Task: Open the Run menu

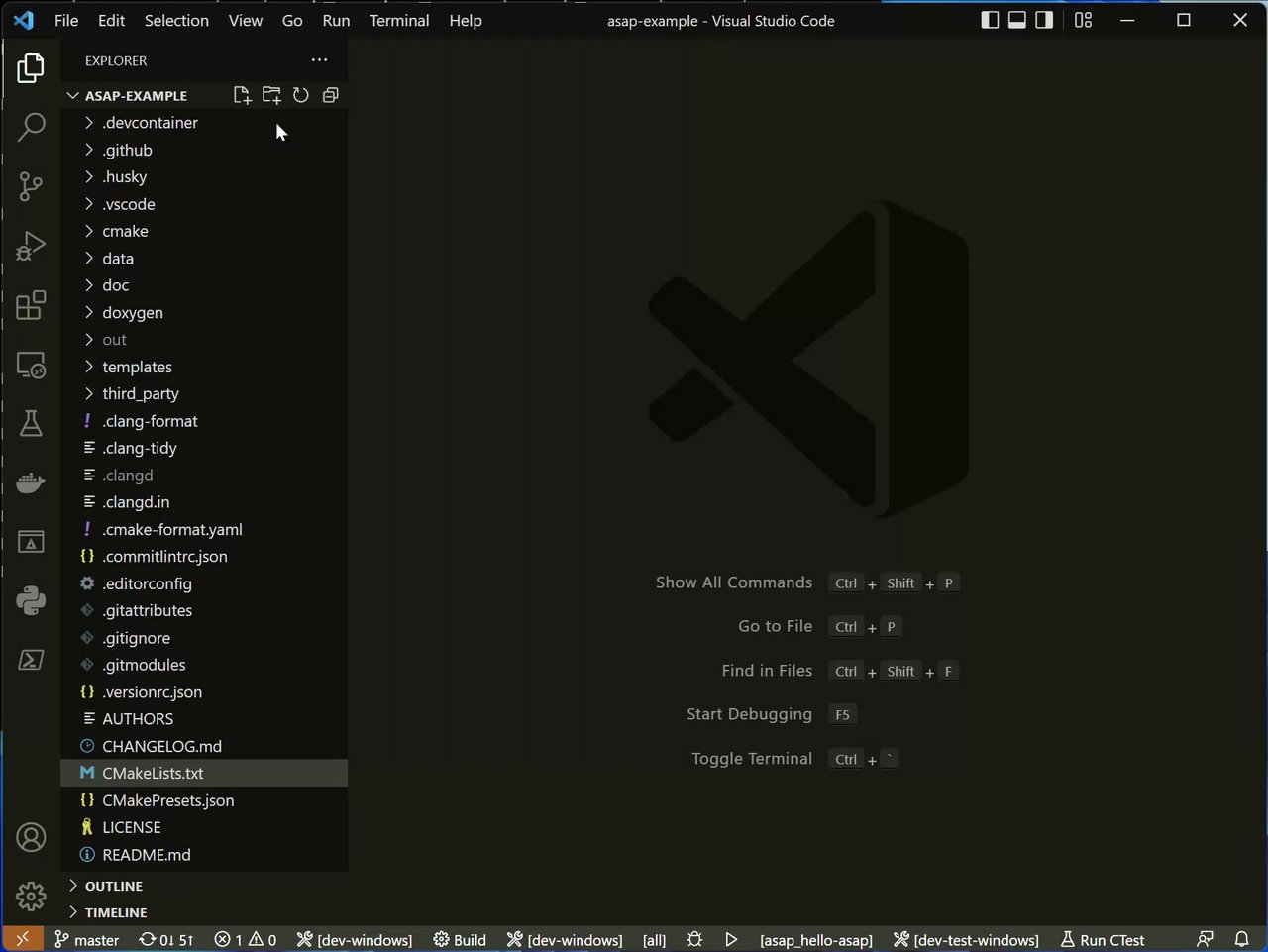Action: [x=336, y=20]
